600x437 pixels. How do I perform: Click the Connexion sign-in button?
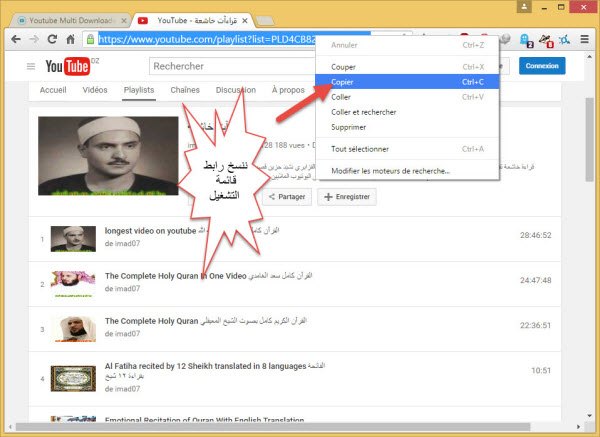[x=542, y=66]
